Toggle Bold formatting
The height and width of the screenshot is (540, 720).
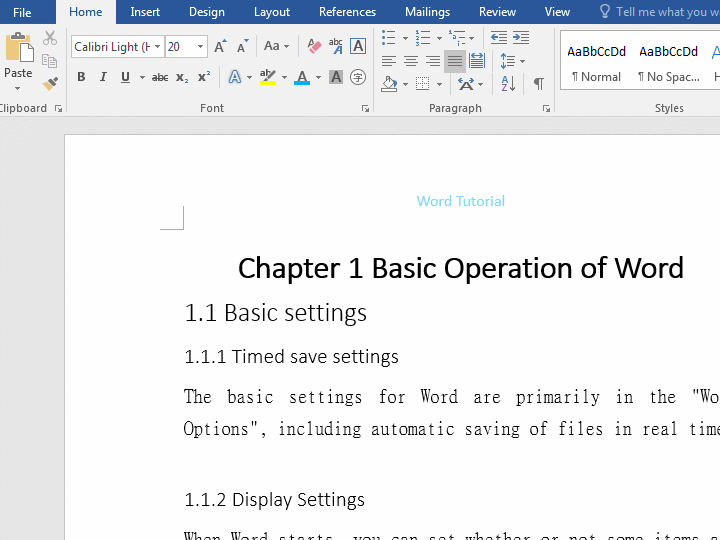(81, 77)
